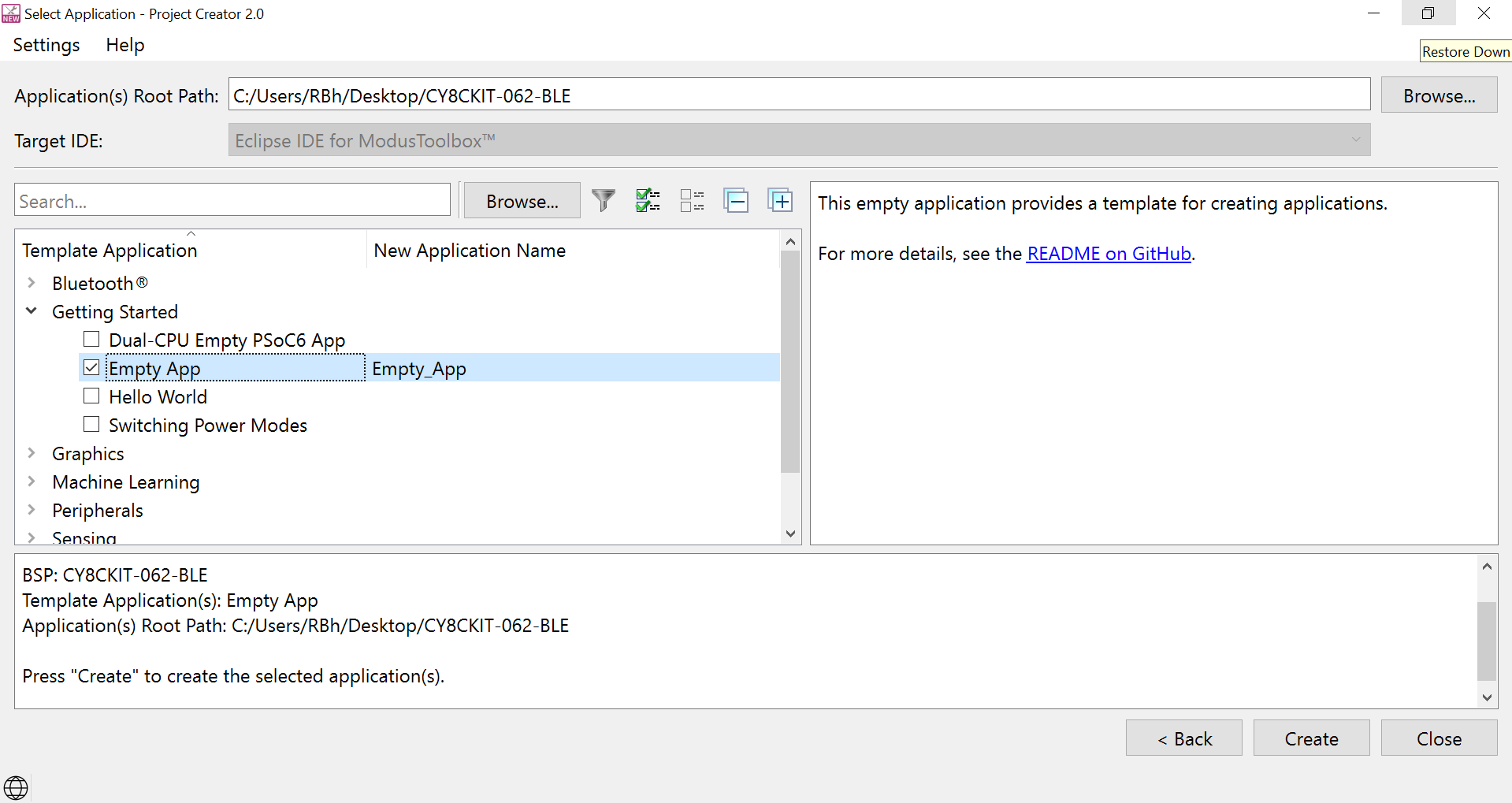
Task: Open the Help menu
Action: tap(125, 45)
